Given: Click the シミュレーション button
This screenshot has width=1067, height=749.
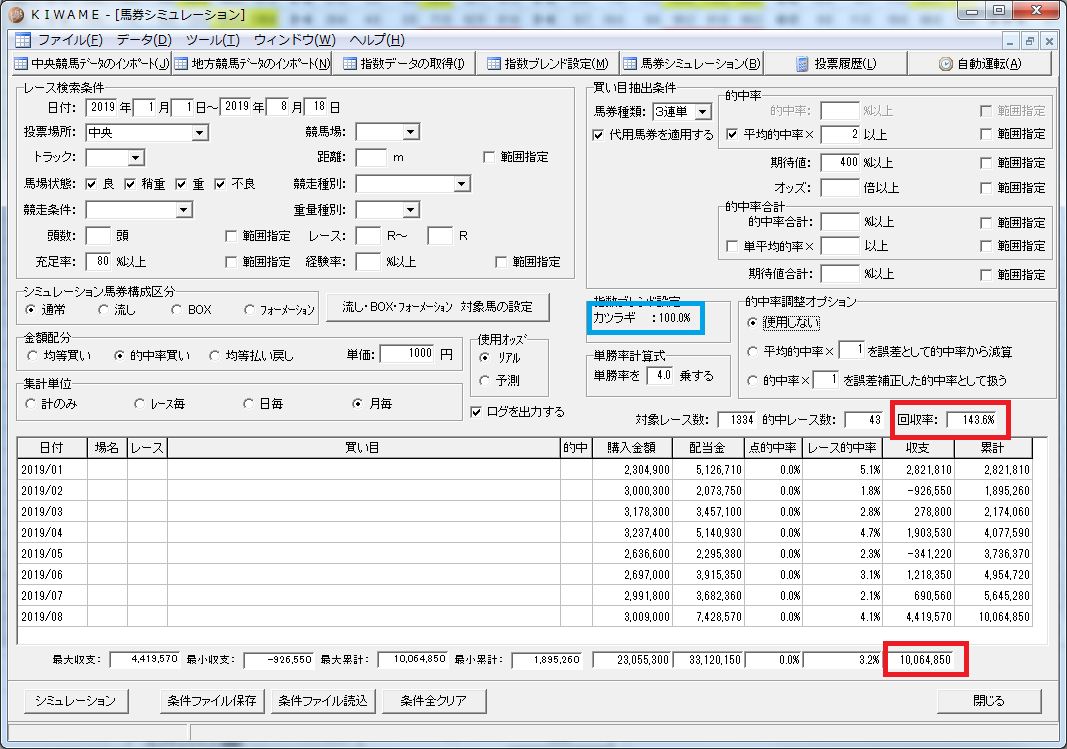Looking at the screenshot, I should coord(76,701).
